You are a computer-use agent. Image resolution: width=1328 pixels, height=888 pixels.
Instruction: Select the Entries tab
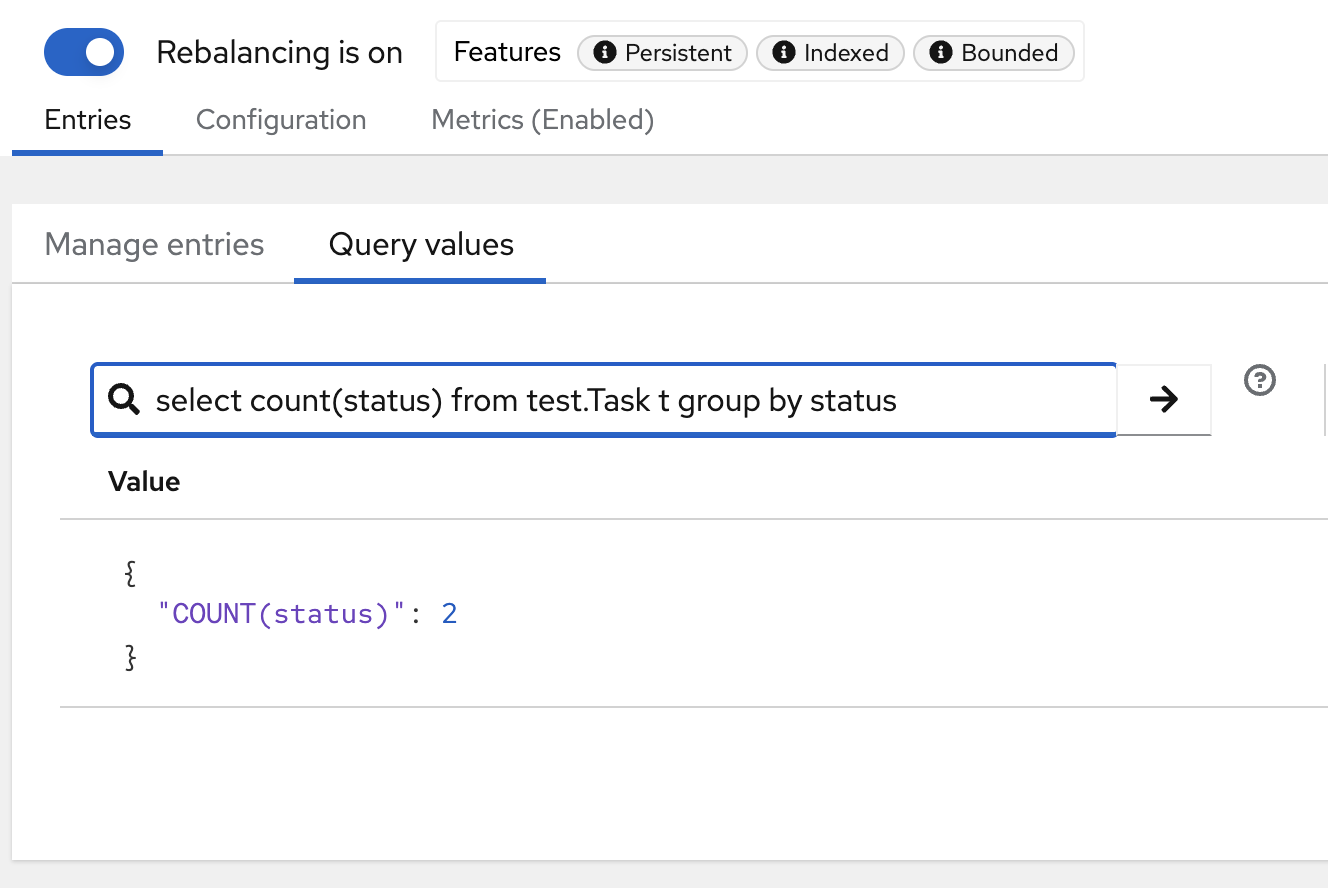tap(88, 120)
